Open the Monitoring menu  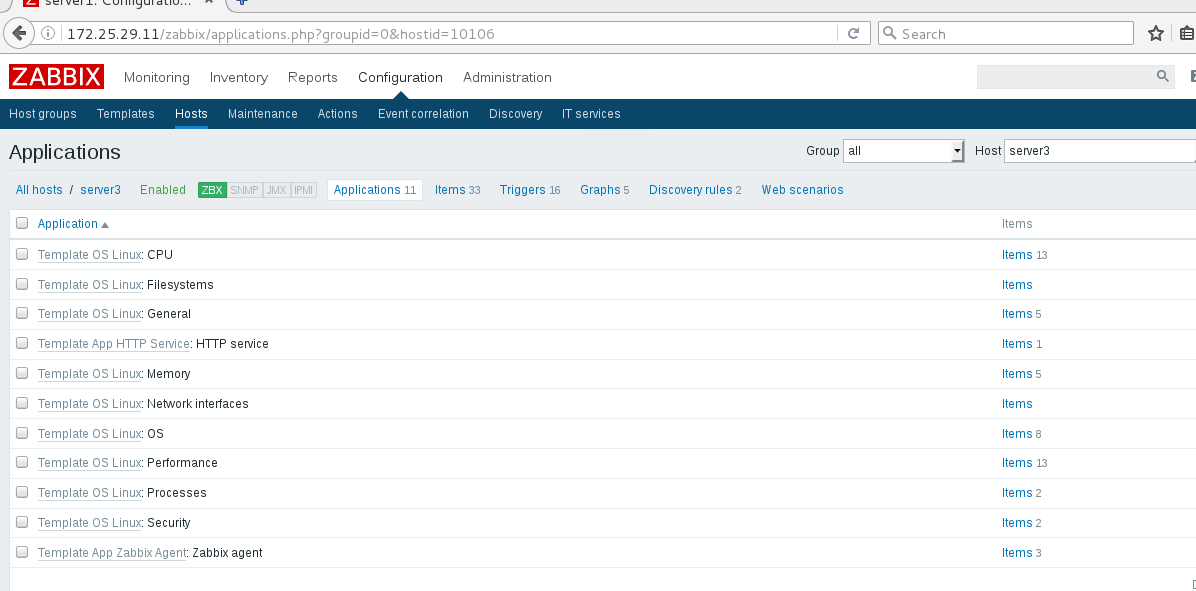[156, 77]
